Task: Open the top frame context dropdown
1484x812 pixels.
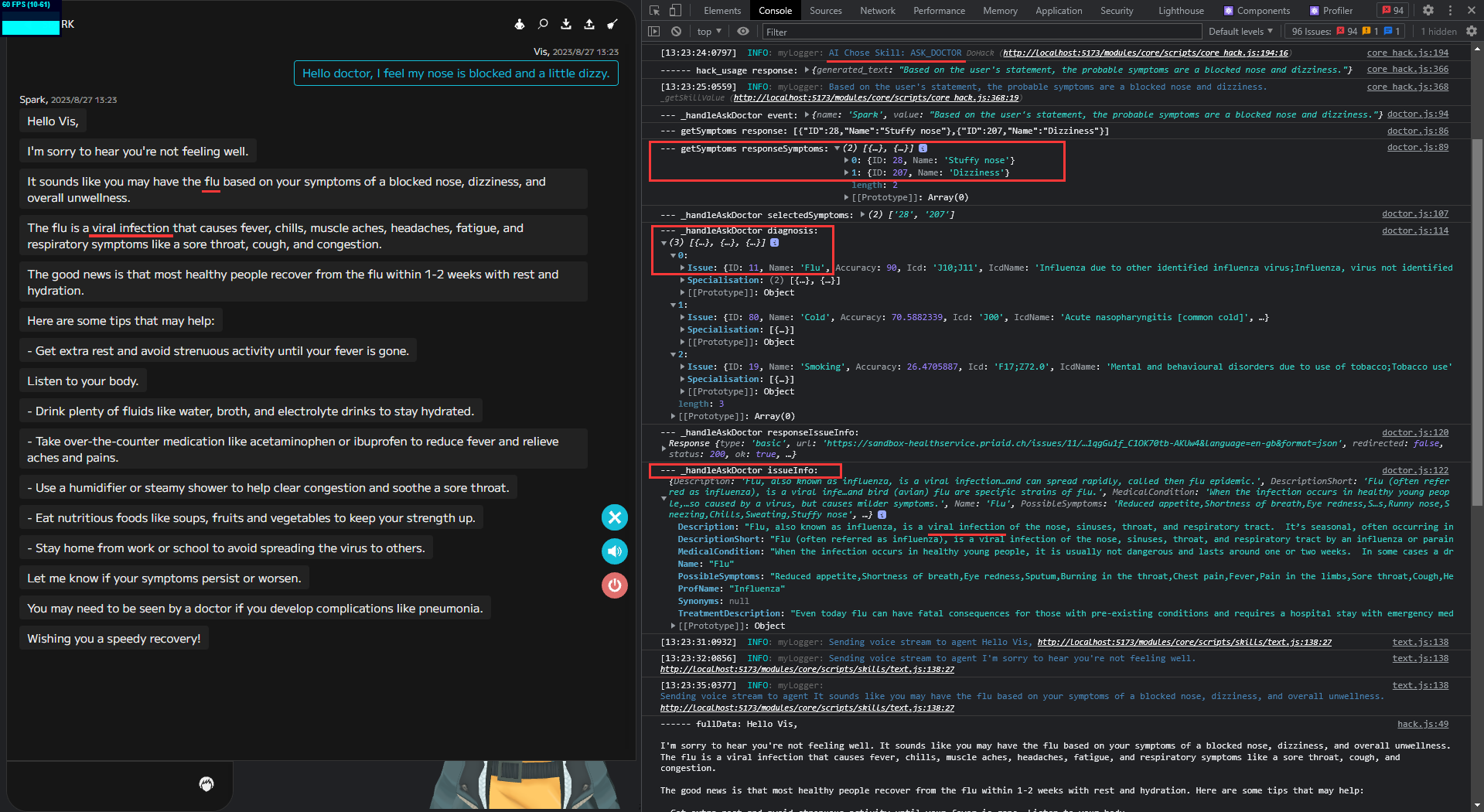Action: click(708, 31)
